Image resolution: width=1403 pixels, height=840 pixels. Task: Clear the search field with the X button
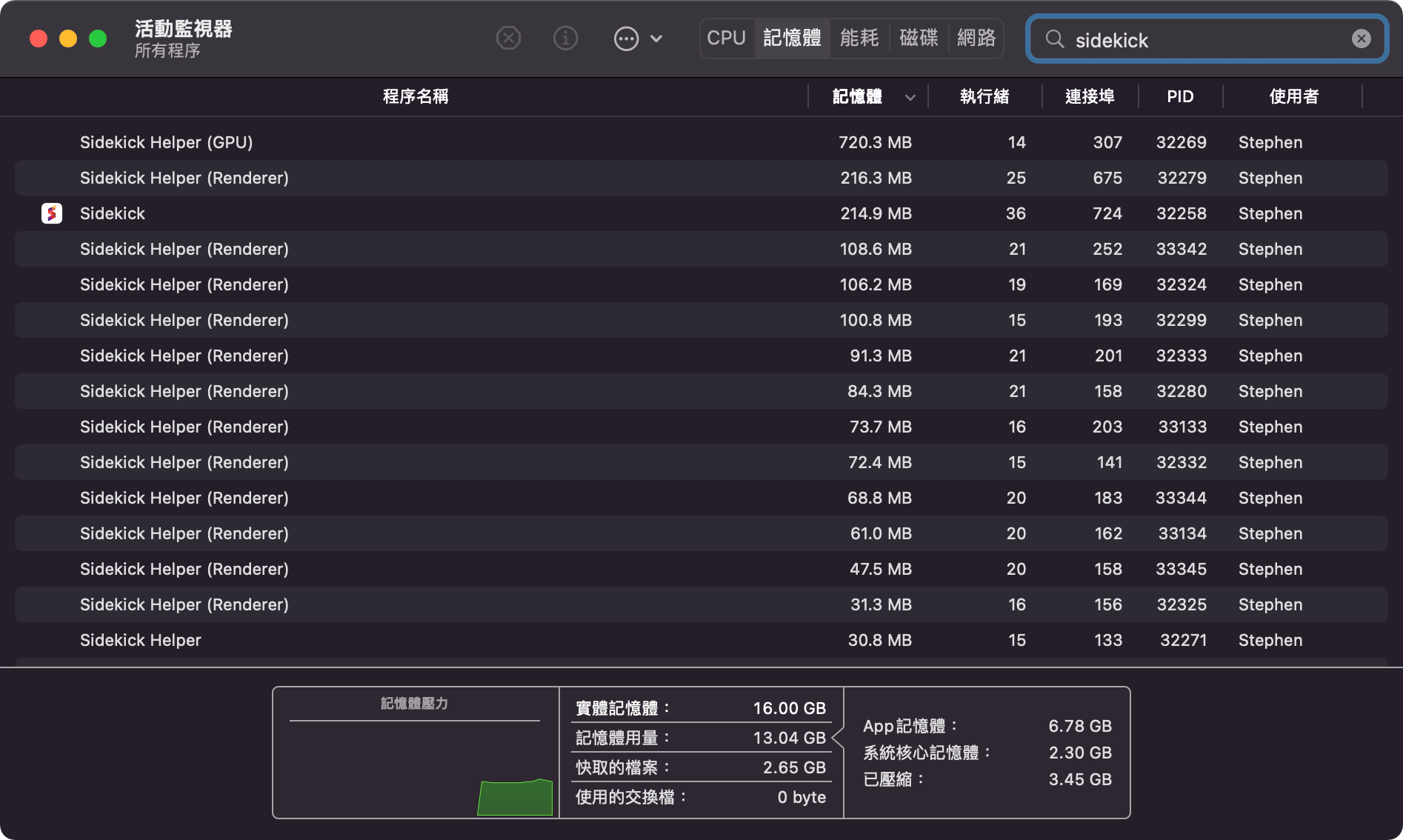pos(1362,39)
